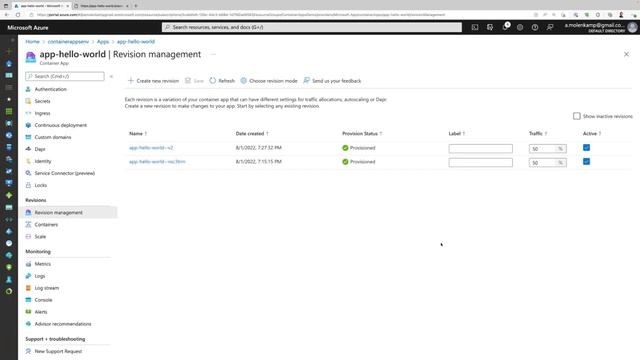Click Microsoft Azure logo text
Viewport: 640px width, 360px height.
tap(28, 28)
